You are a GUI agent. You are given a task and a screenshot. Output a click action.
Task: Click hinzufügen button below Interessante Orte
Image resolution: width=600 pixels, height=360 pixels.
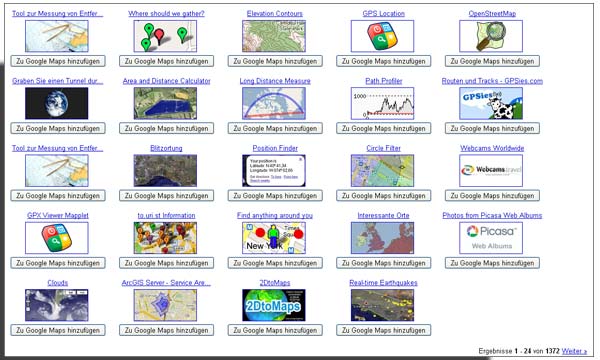[x=383, y=263]
